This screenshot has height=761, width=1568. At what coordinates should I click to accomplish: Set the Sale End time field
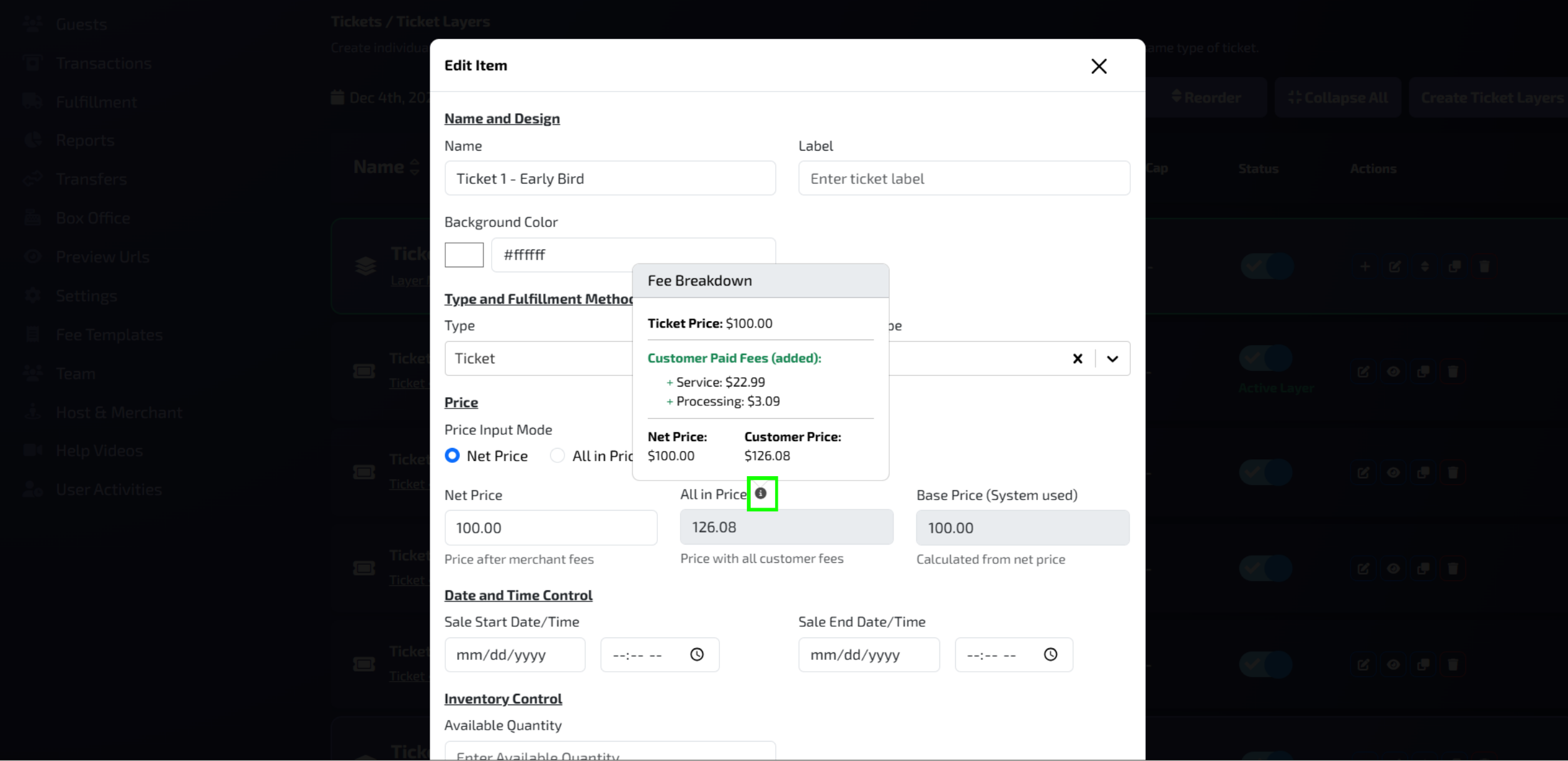[x=1014, y=654]
